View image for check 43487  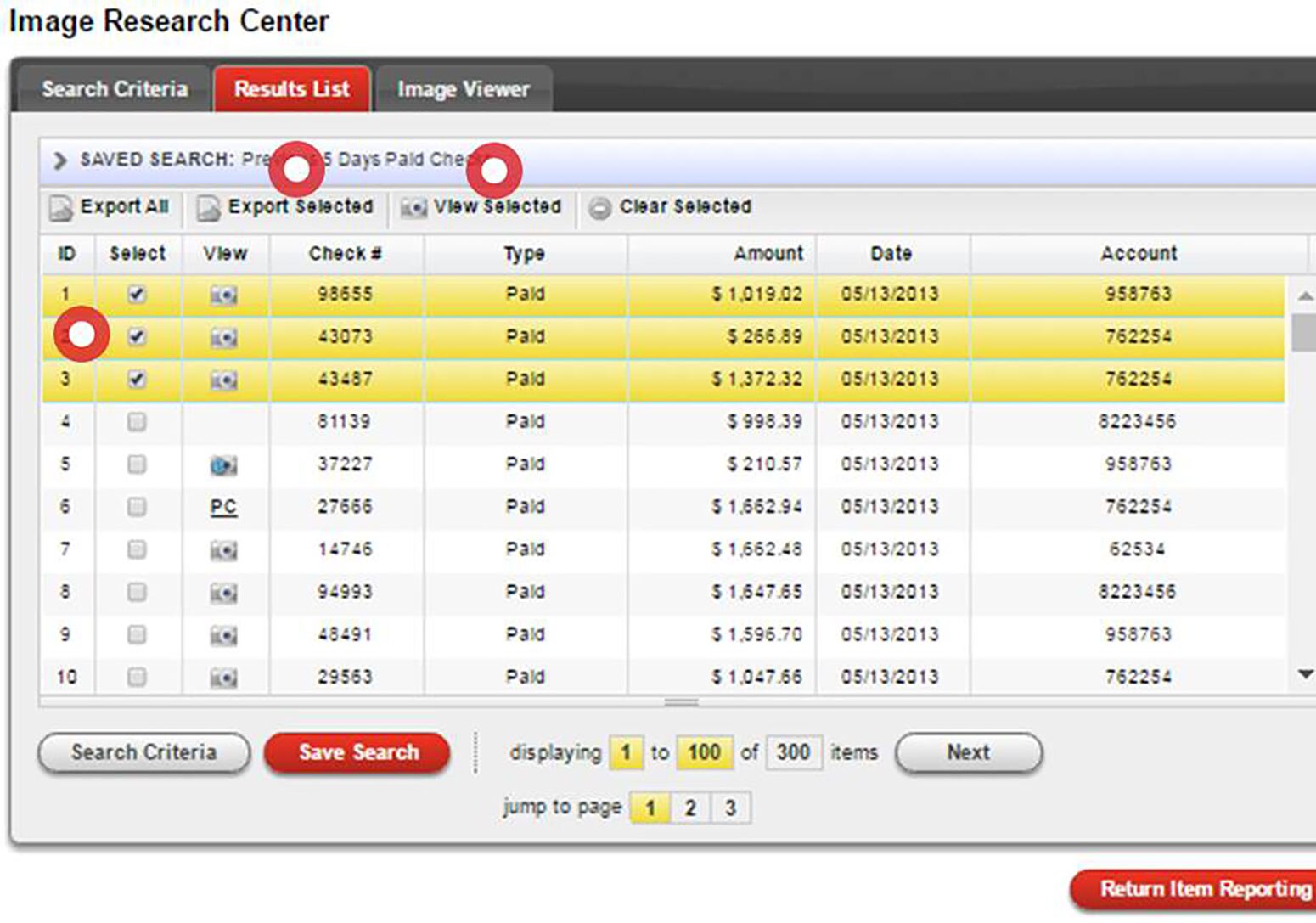point(223,380)
